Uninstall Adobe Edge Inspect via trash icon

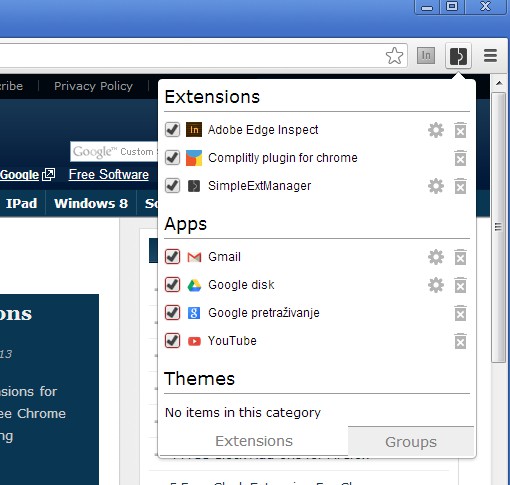coord(460,130)
